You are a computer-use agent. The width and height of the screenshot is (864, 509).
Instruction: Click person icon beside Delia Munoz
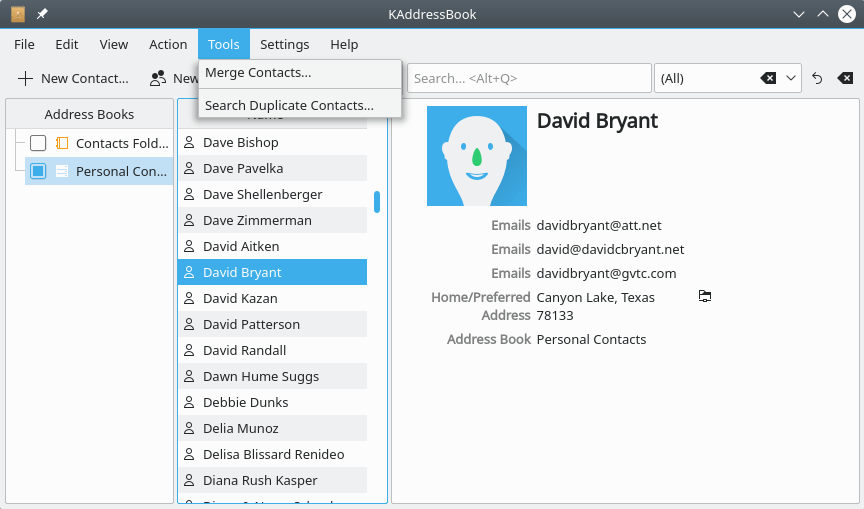(x=189, y=428)
